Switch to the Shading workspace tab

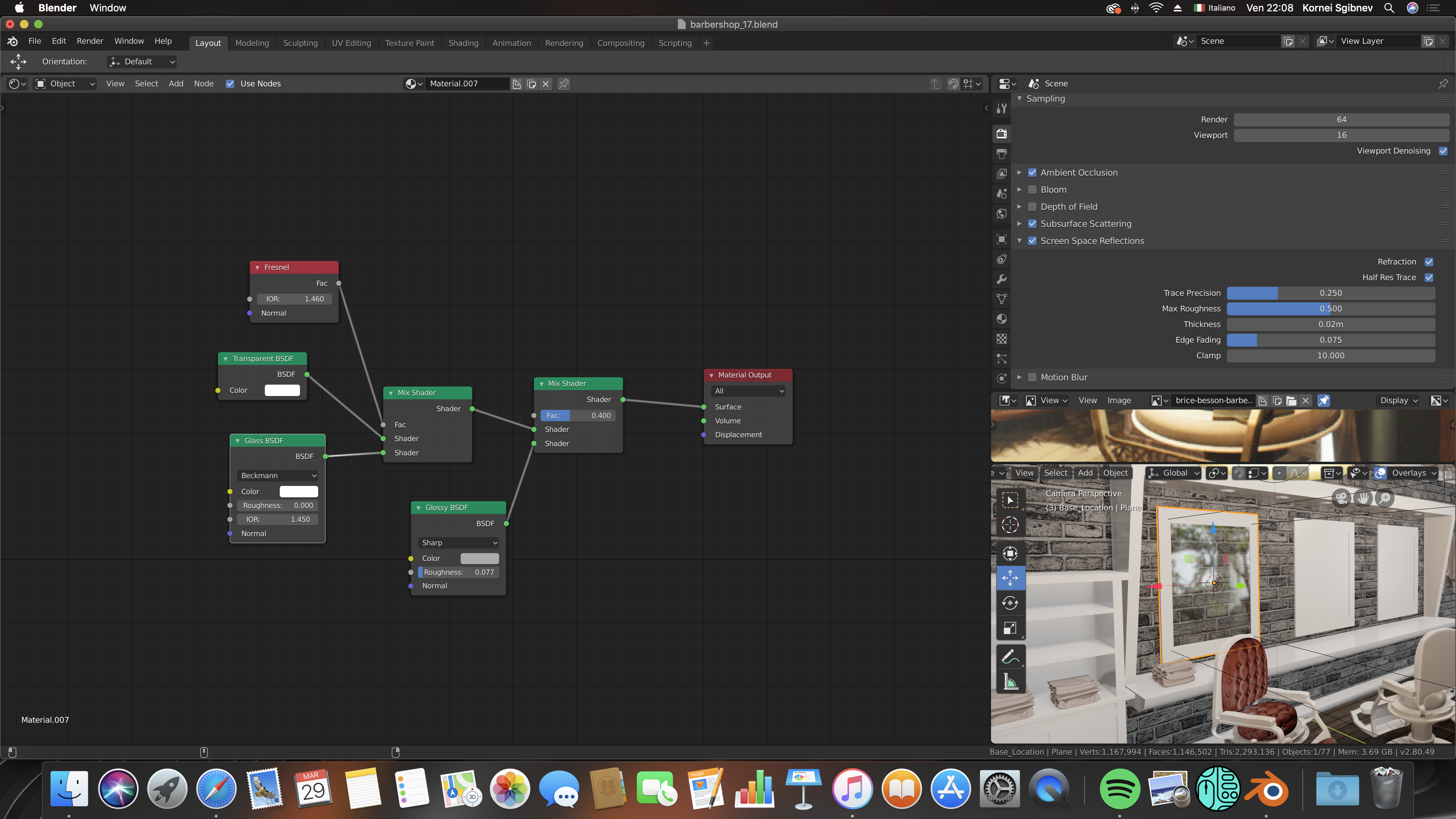(463, 43)
